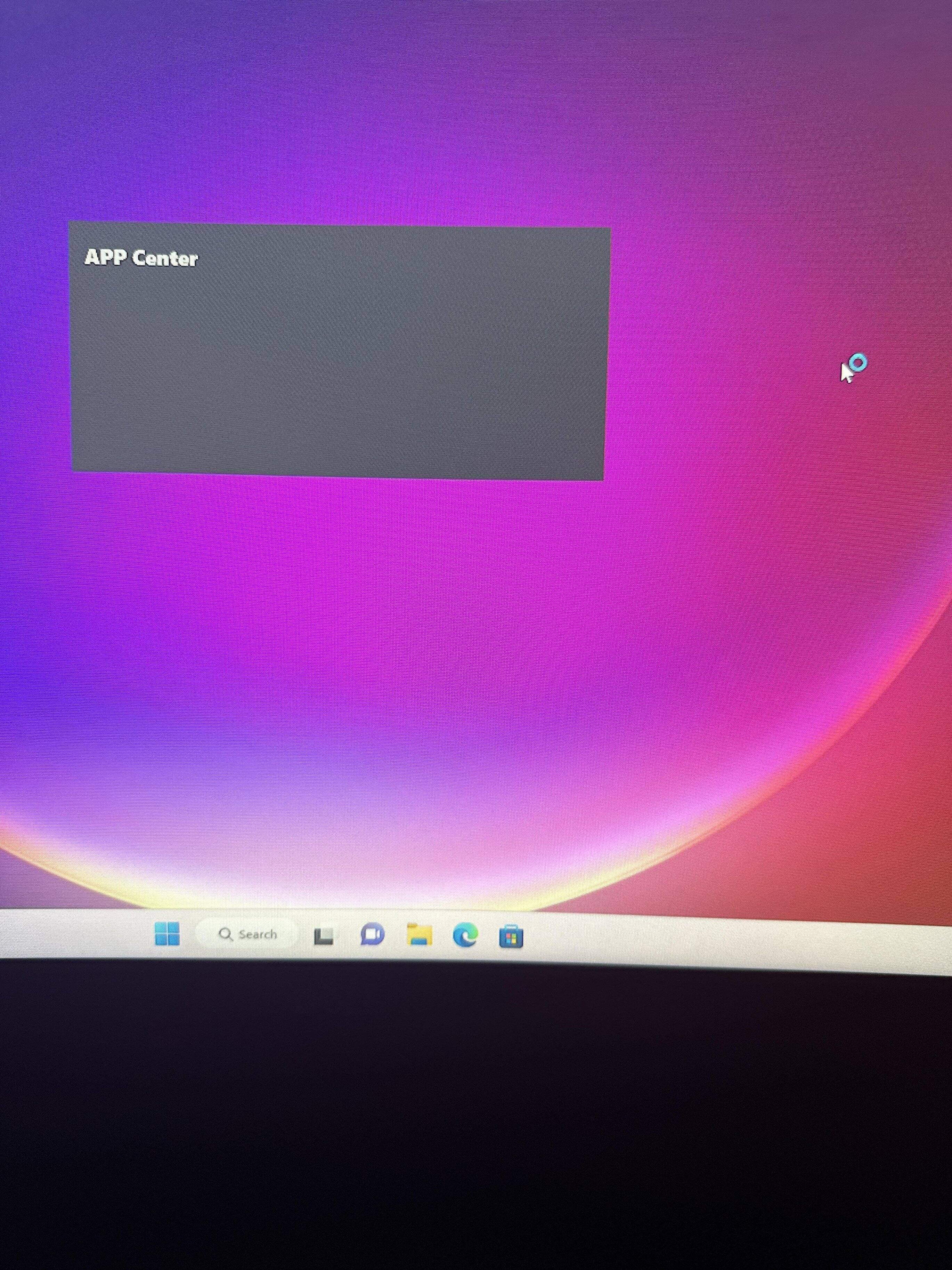952x1270 pixels.
Task: Select the purple video chat bubble icon
Action: coord(372,935)
